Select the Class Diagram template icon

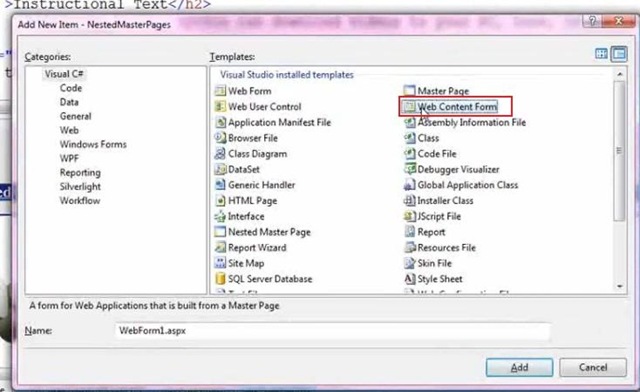pos(220,154)
